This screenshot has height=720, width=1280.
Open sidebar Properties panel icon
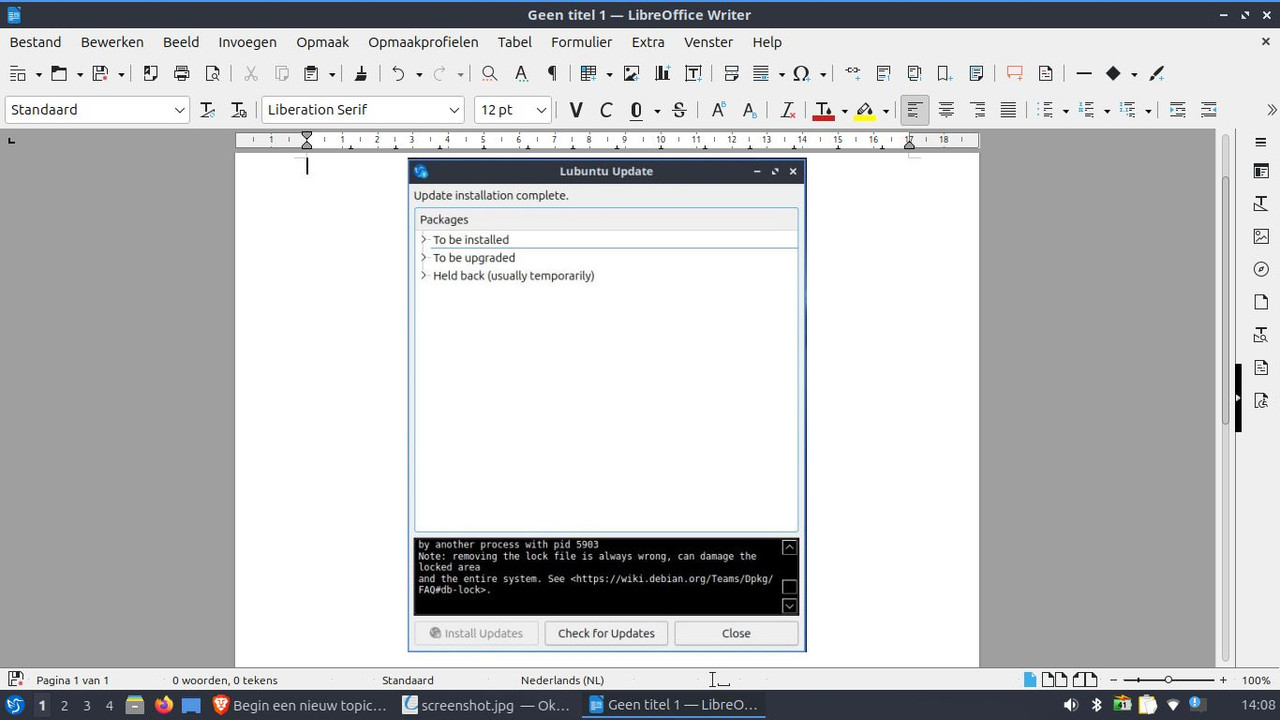point(1261,172)
